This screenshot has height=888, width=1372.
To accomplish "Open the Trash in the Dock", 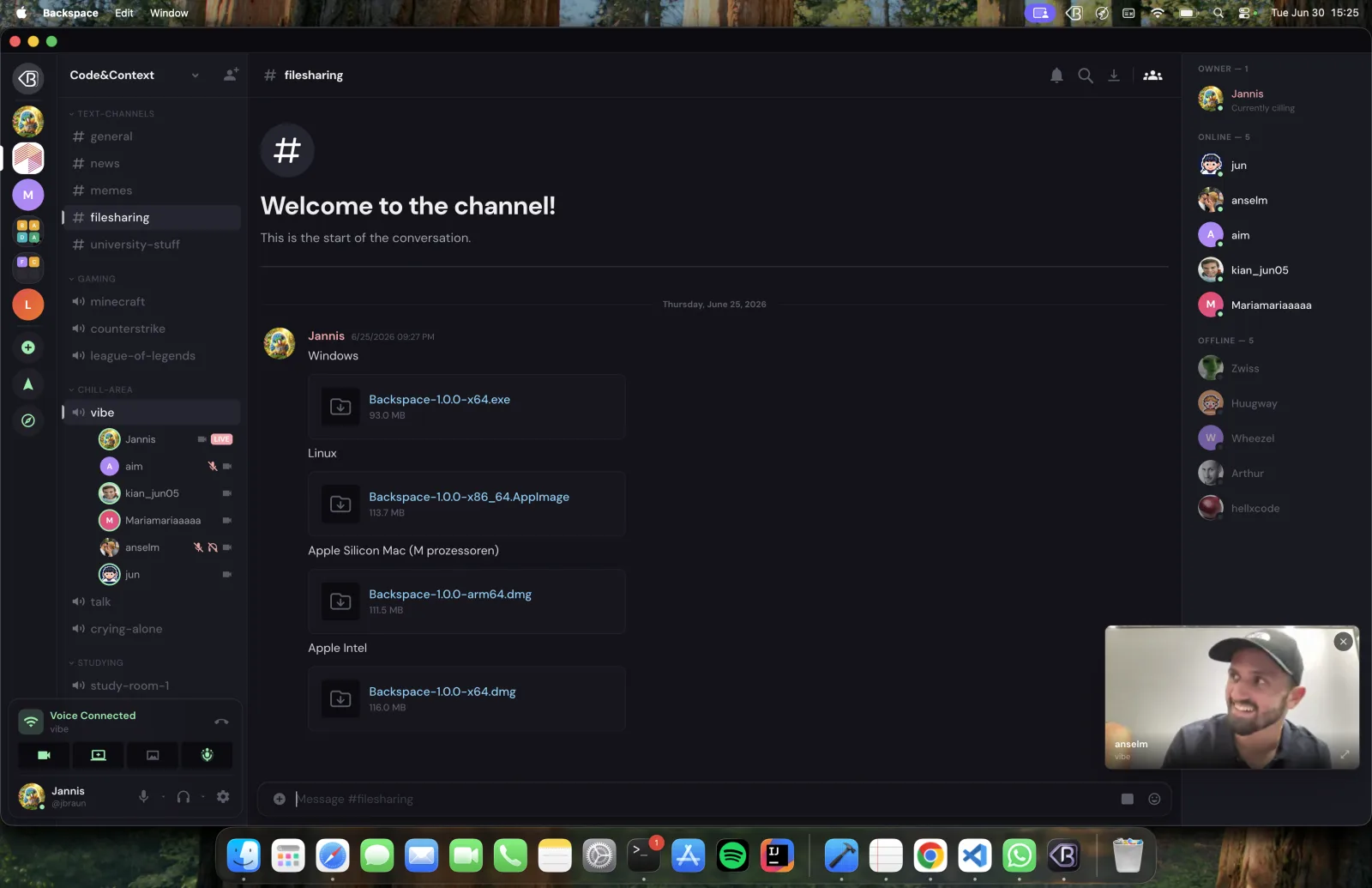I will tap(1128, 855).
